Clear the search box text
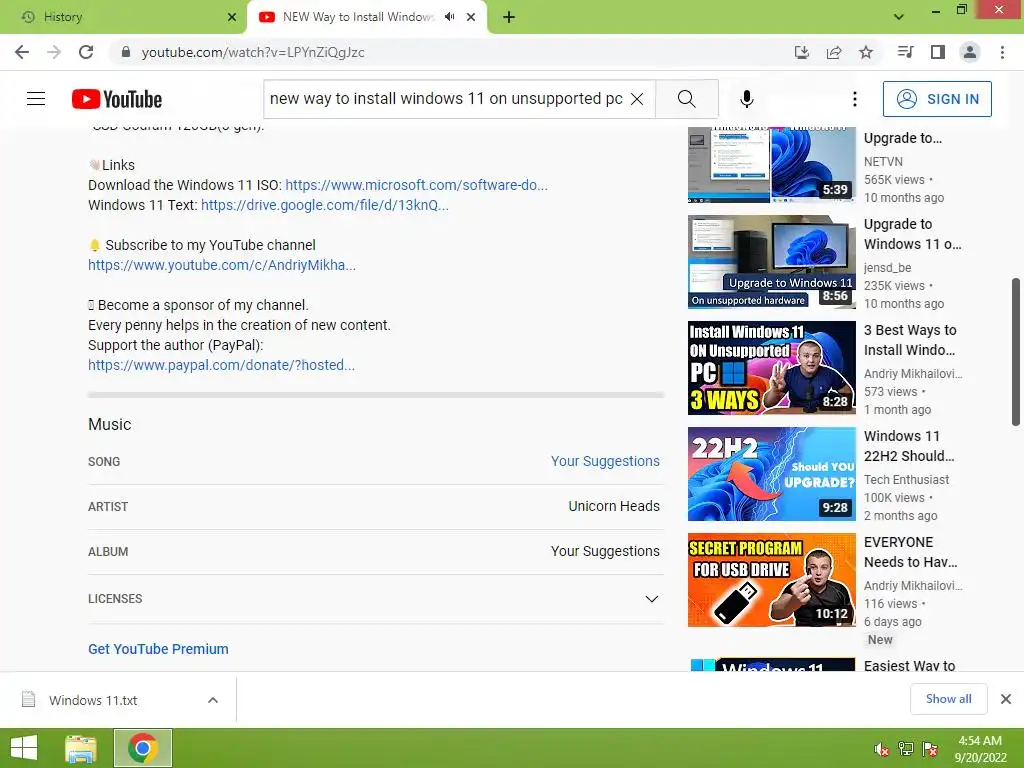Viewport: 1024px width, 768px height. click(637, 99)
